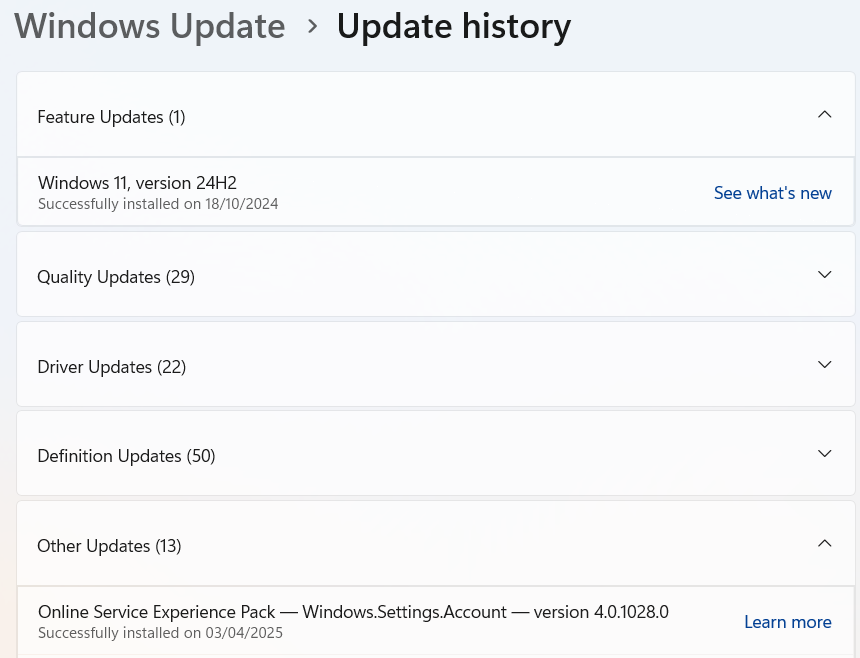Click the Driver Updates (22) section label
Image resolution: width=860 pixels, height=658 pixels.
[x=112, y=367]
